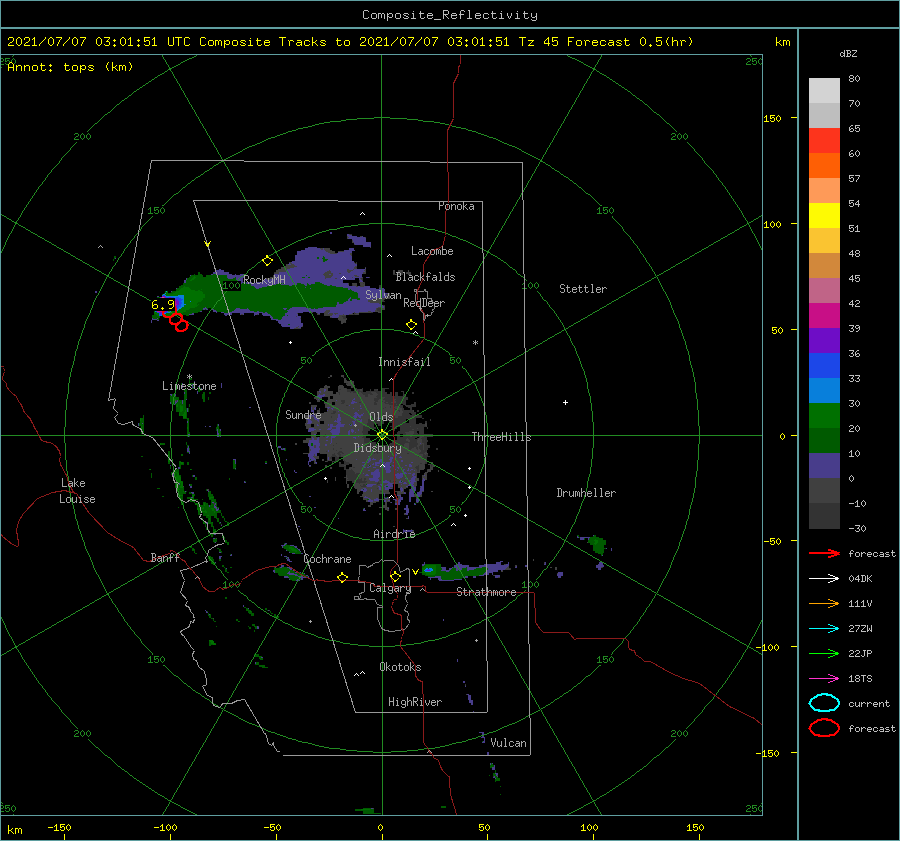Click the Blackfalds city label
Viewport: 900px width, 841px height.
[x=425, y=277]
